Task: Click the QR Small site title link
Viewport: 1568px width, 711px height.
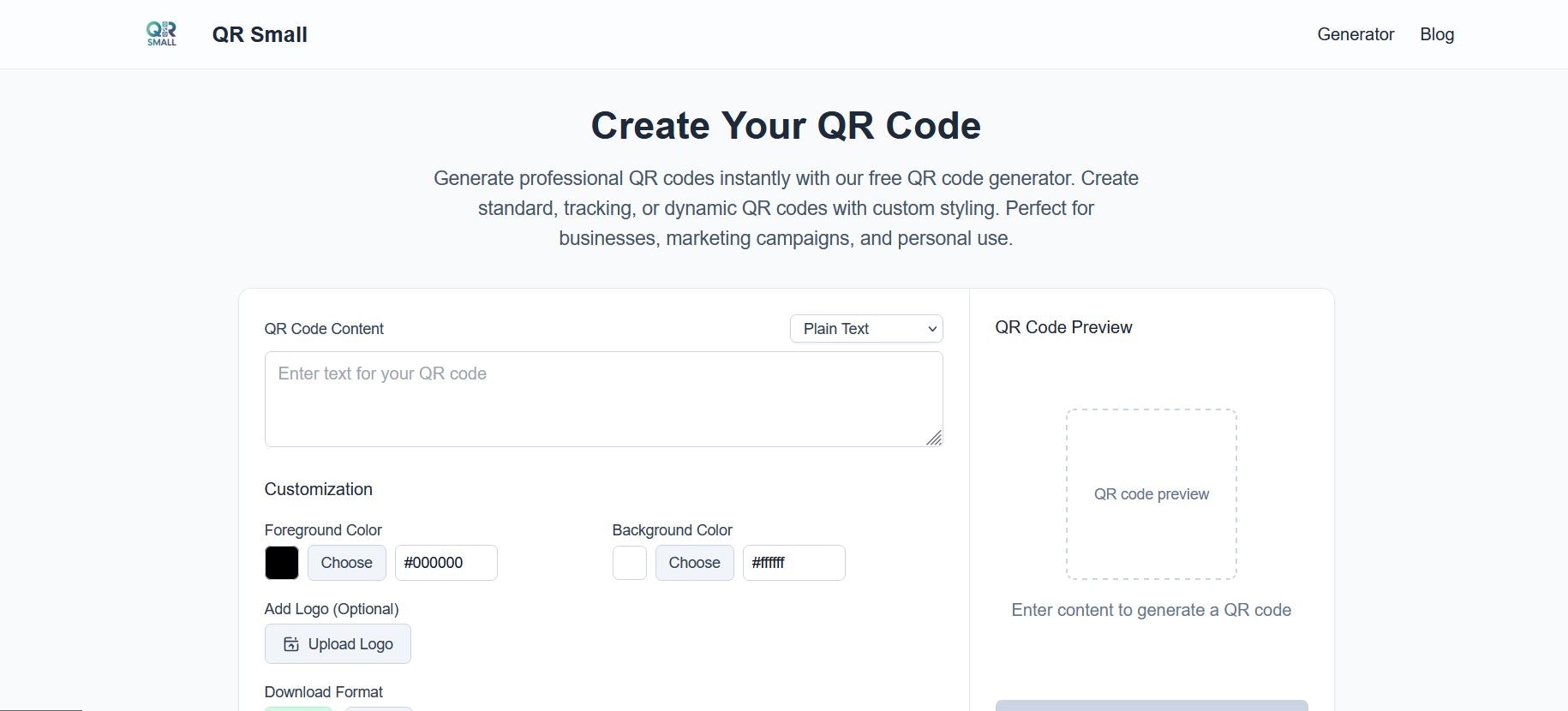Action: (259, 34)
